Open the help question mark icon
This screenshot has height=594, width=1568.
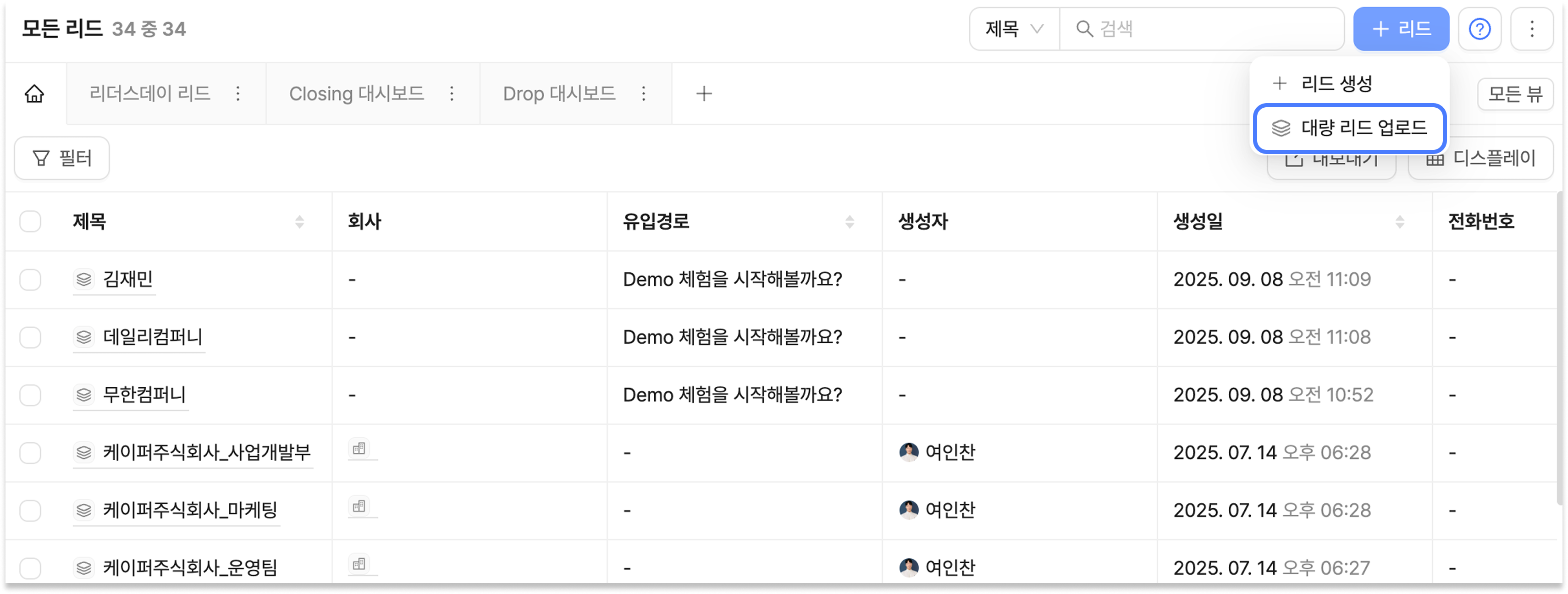click(1479, 28)
